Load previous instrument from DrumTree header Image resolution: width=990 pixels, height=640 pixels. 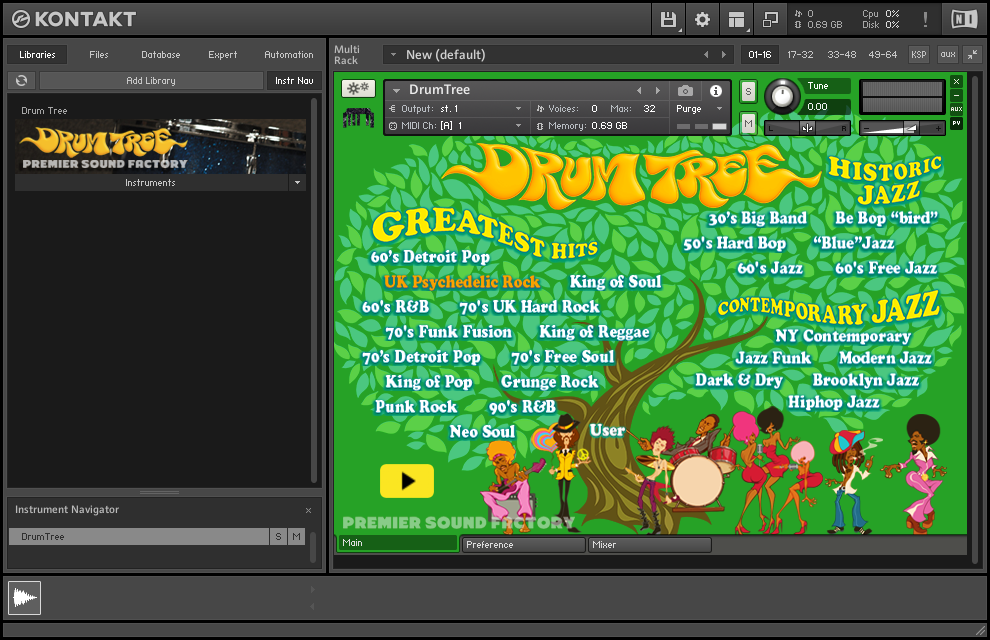[639, 90]
